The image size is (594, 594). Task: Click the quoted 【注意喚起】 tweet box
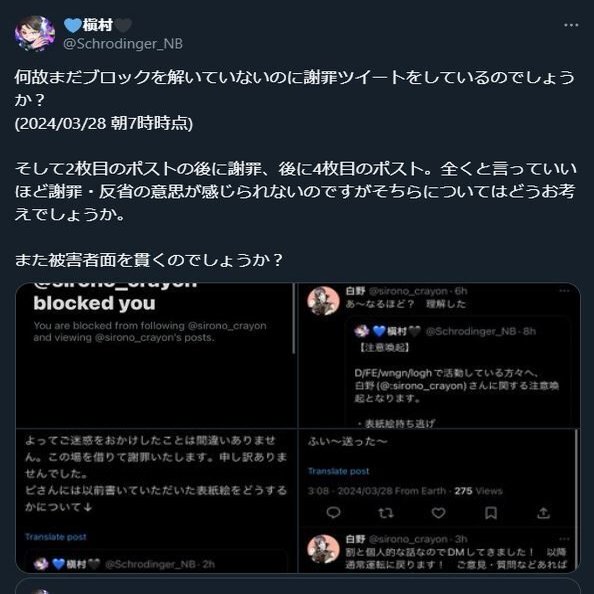pos(457,373)
